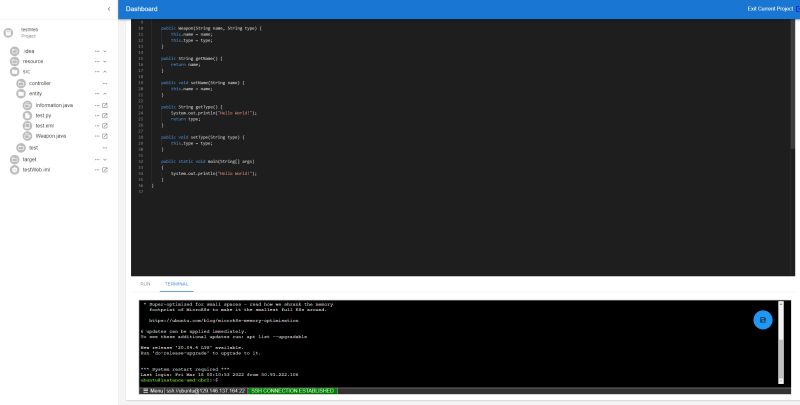Select the Weapon.java tree entry

pyautogui.click(x=51, y=136)
